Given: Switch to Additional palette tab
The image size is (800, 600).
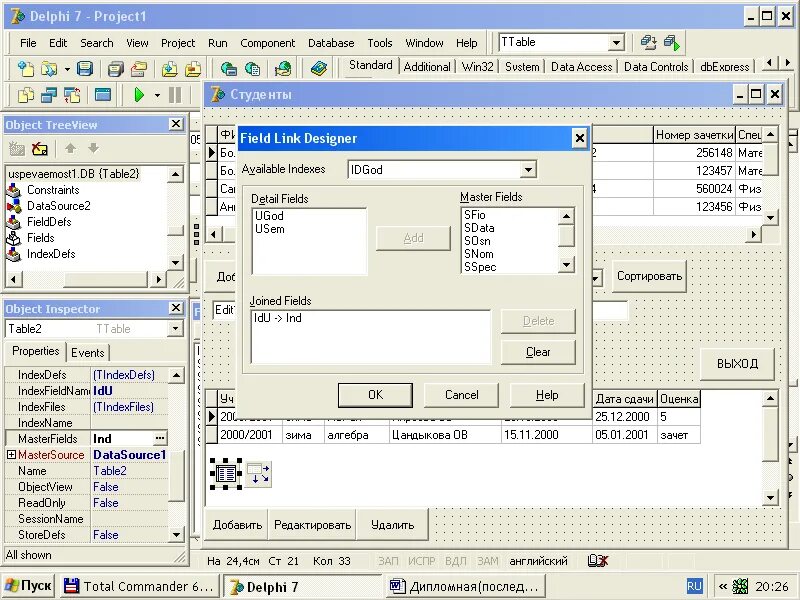Looking at the screenshot, I should click(427, 67).
